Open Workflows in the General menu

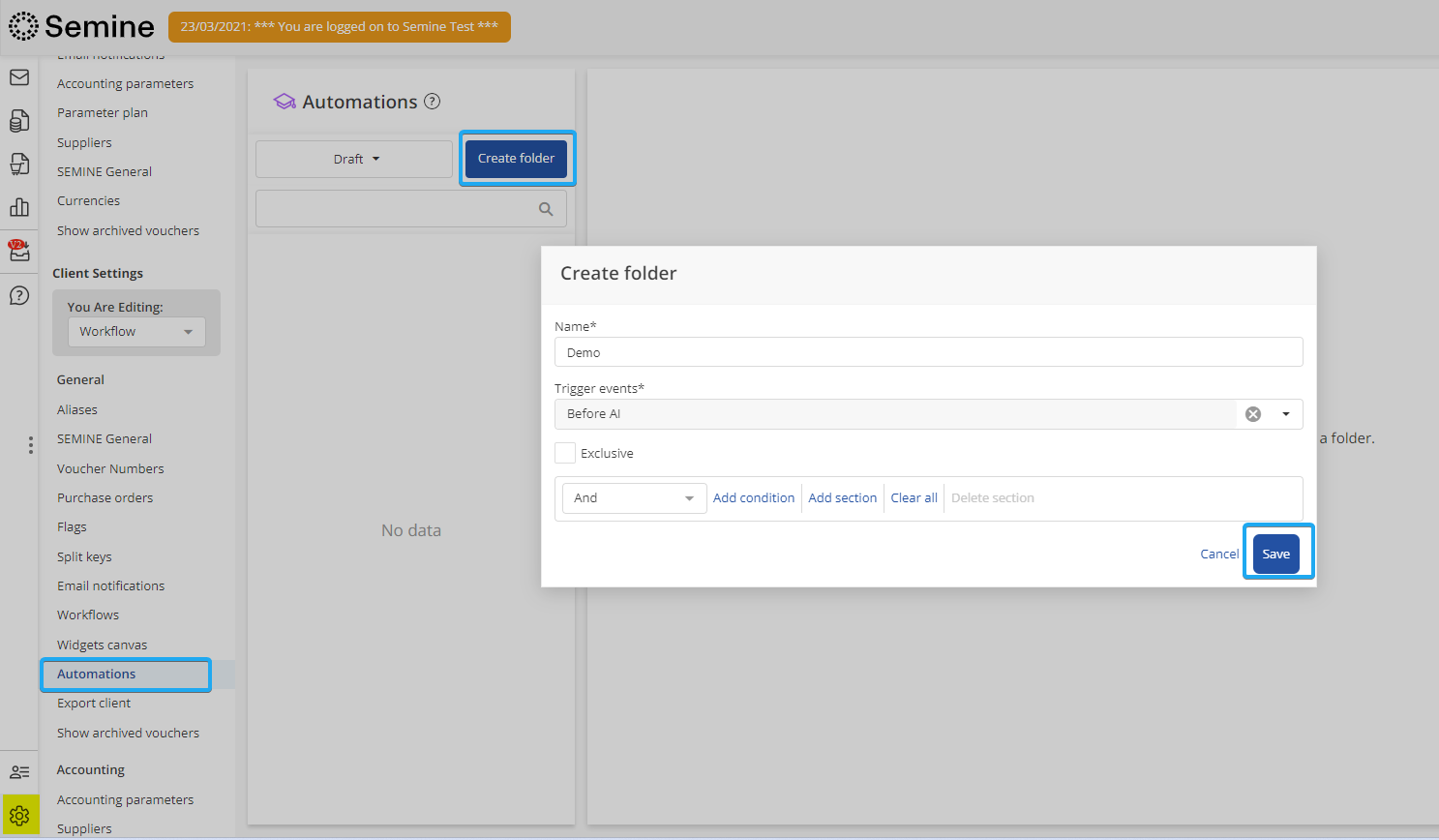click(x=88, y=615)
